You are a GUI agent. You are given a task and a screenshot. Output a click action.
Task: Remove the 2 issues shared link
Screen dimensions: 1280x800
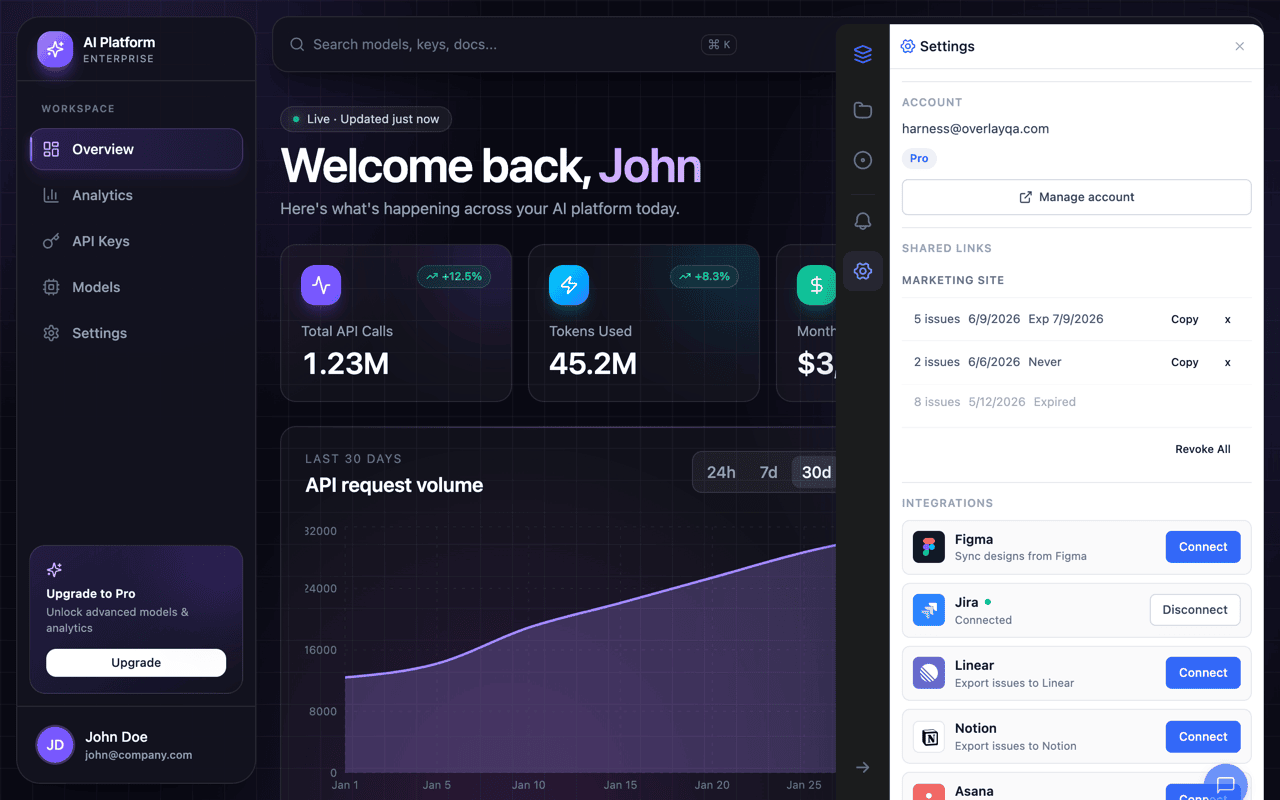pos(1228,362)
